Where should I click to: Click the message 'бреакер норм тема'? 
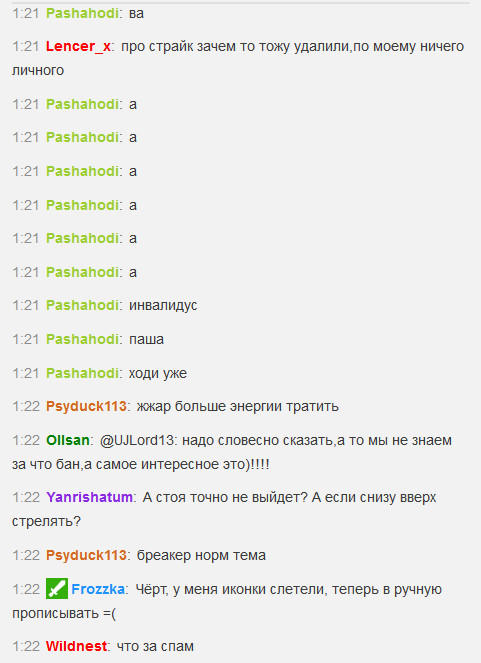[x=201, y=555]
